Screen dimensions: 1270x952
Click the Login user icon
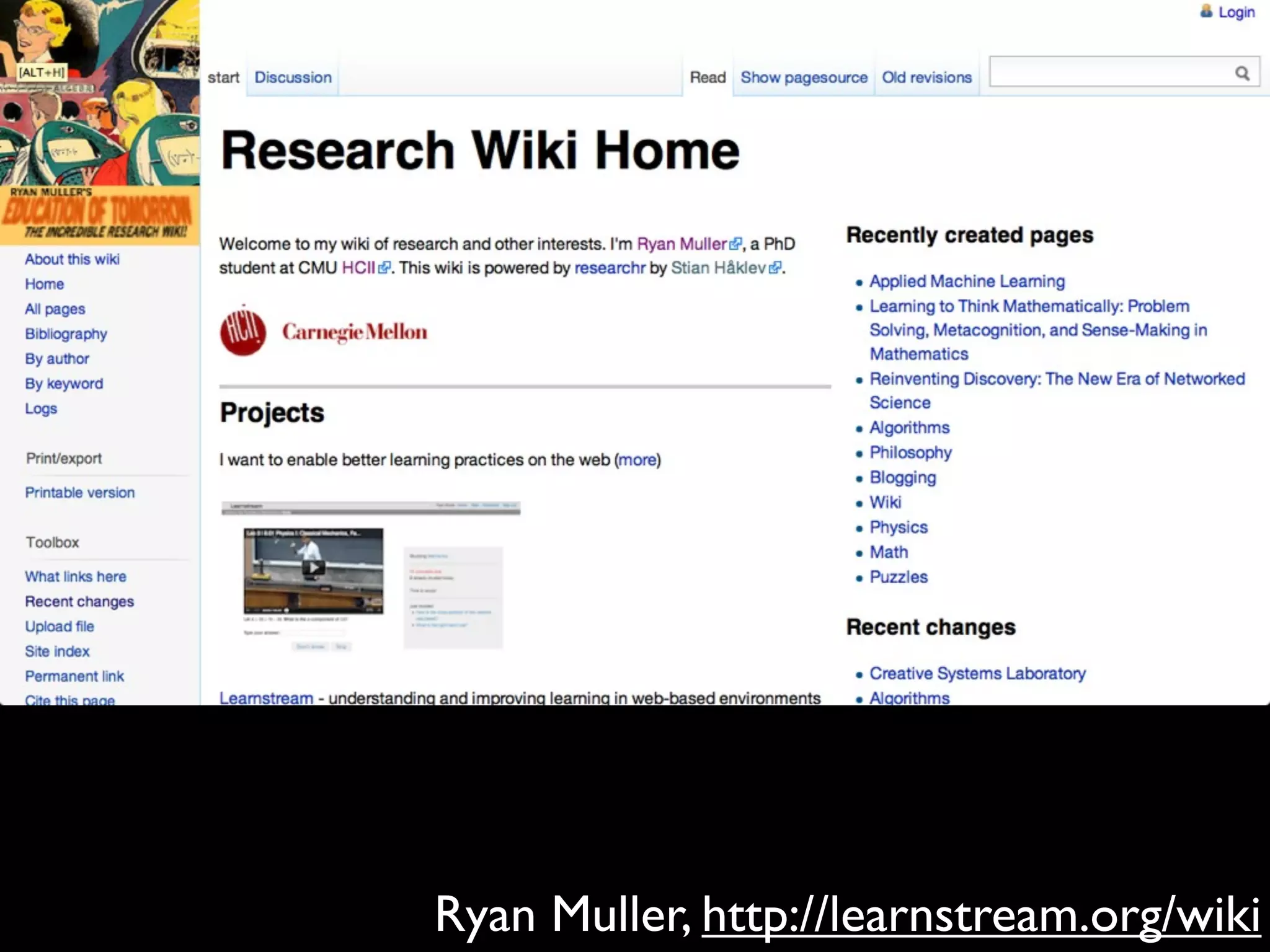[1206, 11]
